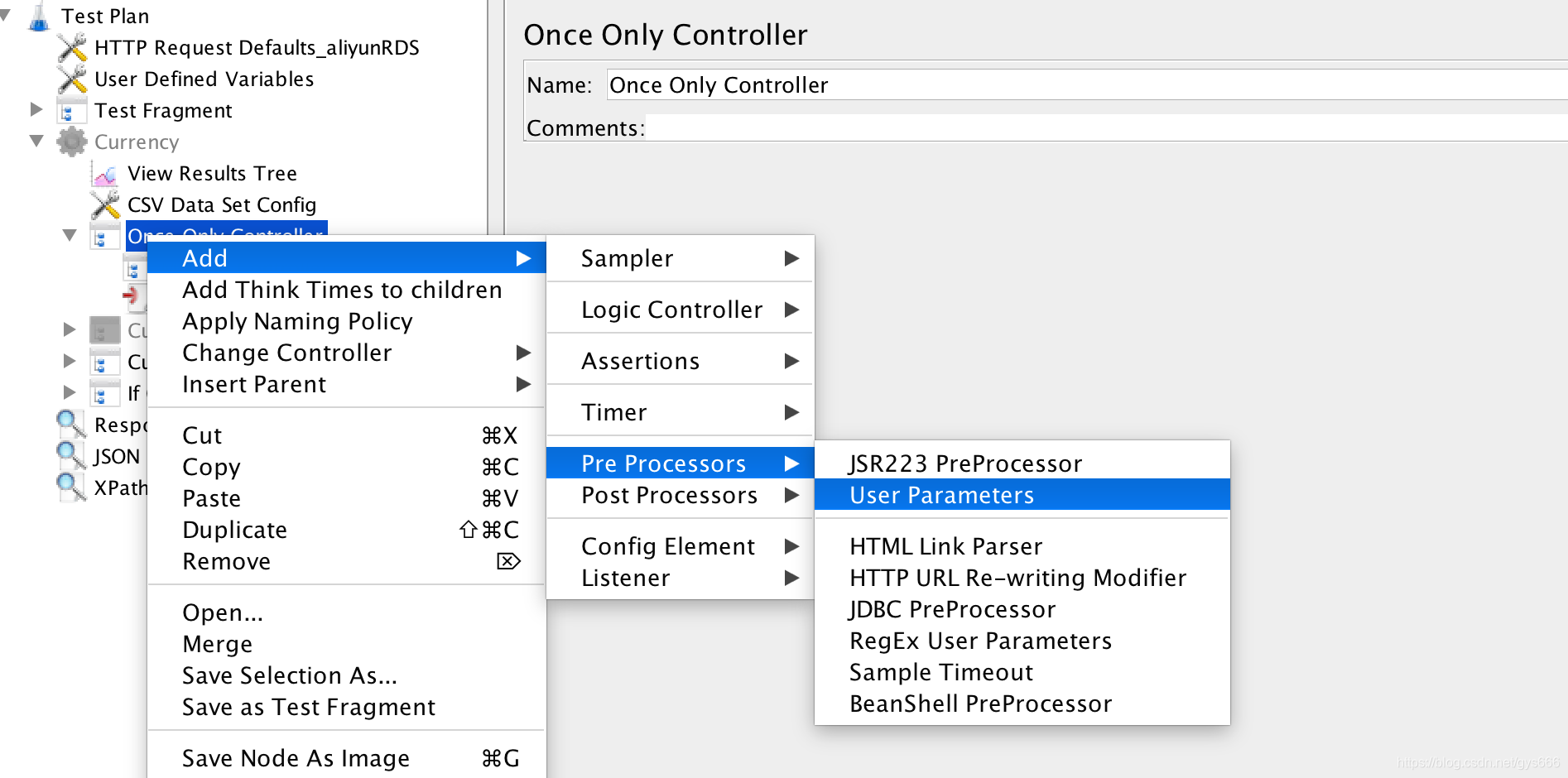Screen dimensions: 1568x778
Task: Select View Results Tree item
Action: coord(212,173)
